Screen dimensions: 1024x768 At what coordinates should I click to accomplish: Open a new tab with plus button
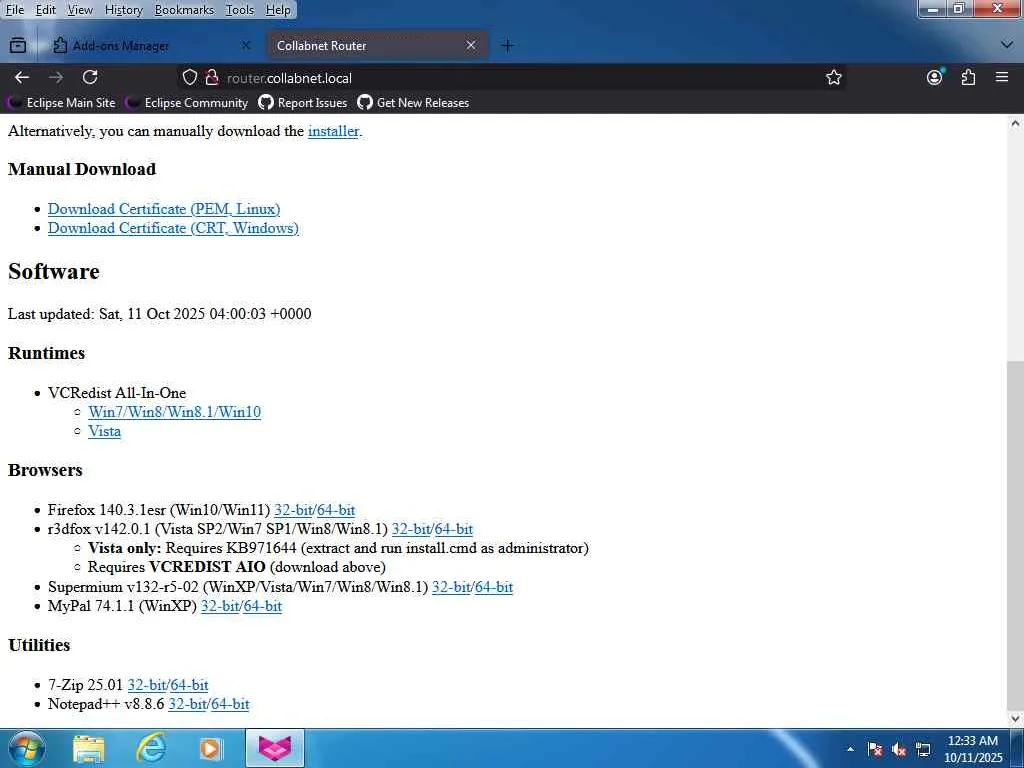point(507,46)
